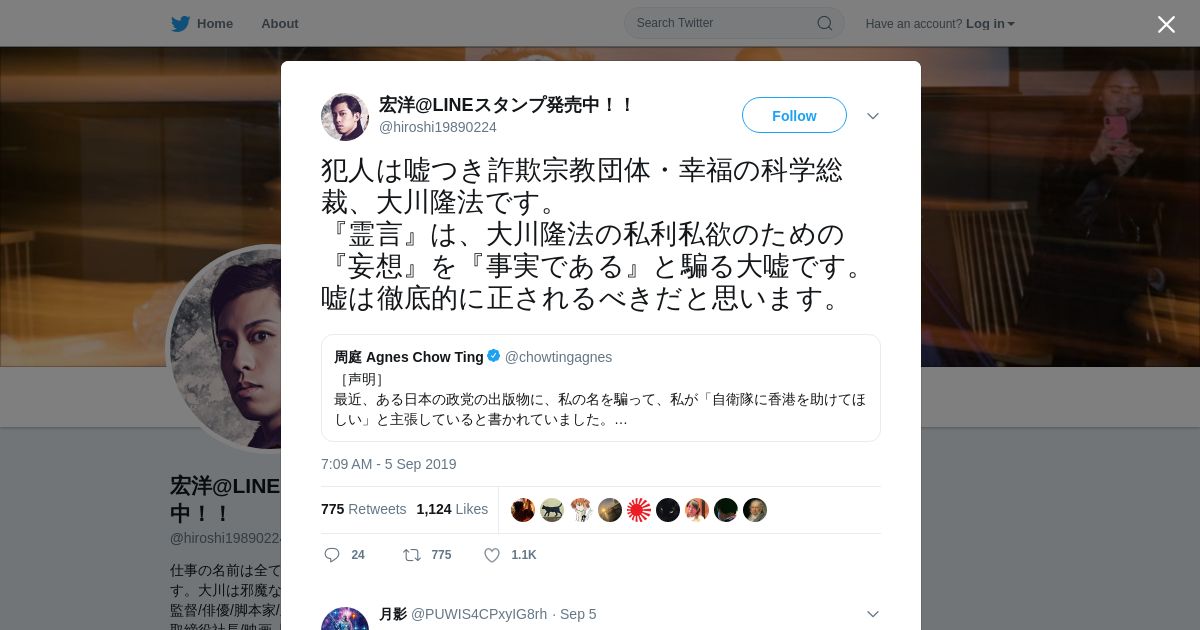
Task: Click the search magnifier icon
Action: click(x=825, y=23)
